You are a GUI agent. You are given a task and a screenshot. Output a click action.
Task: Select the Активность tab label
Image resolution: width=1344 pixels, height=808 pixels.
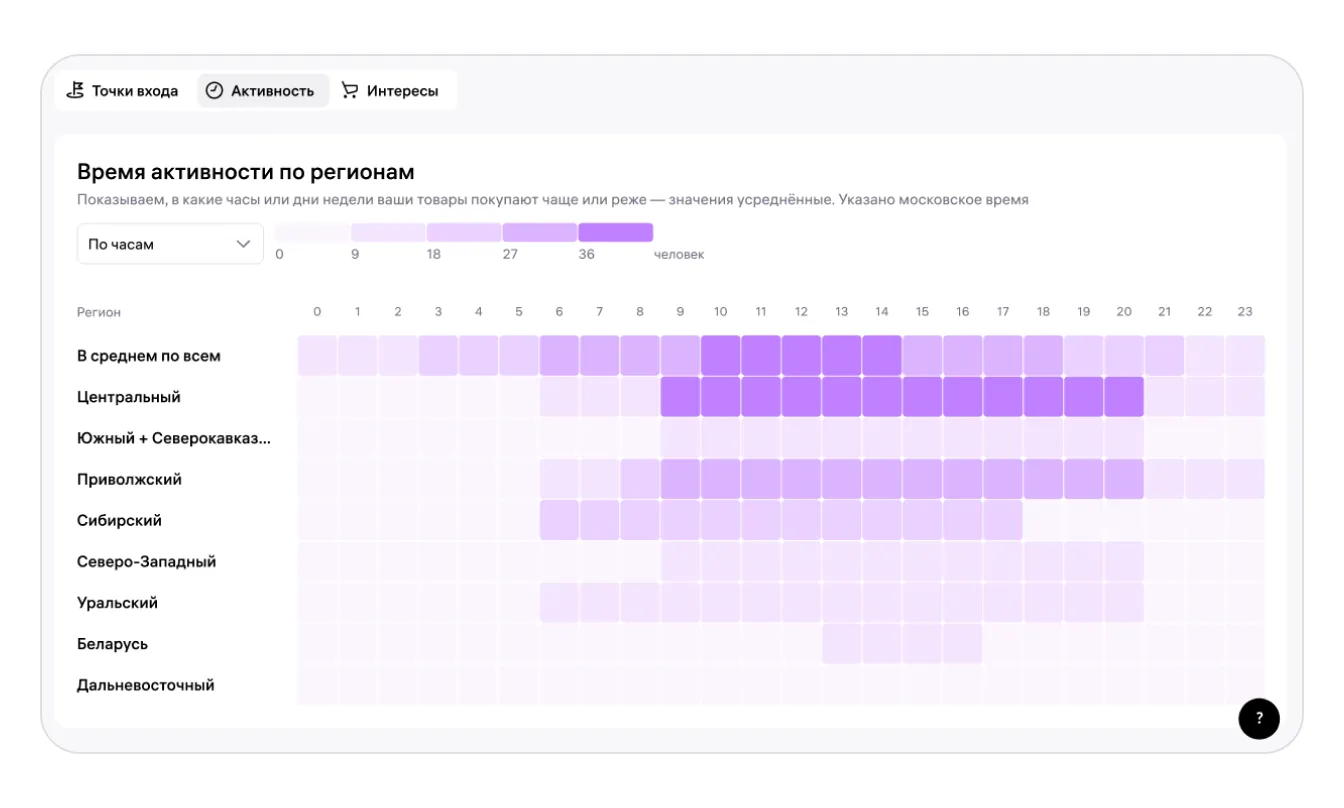(x=272, y=91)
